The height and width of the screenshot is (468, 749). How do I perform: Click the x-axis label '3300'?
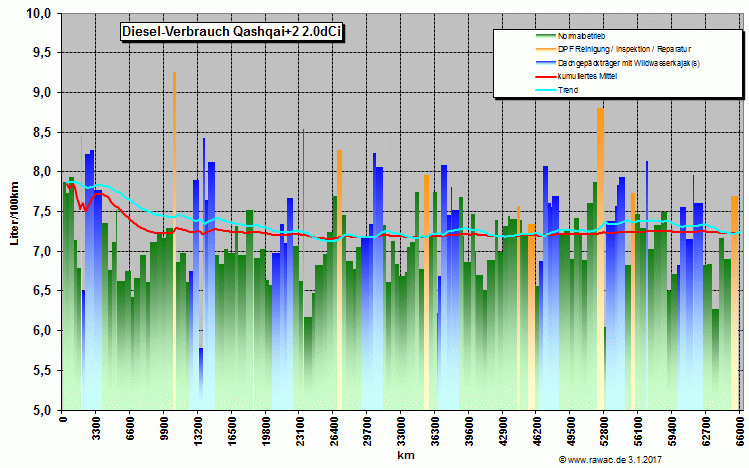(96, 428)
